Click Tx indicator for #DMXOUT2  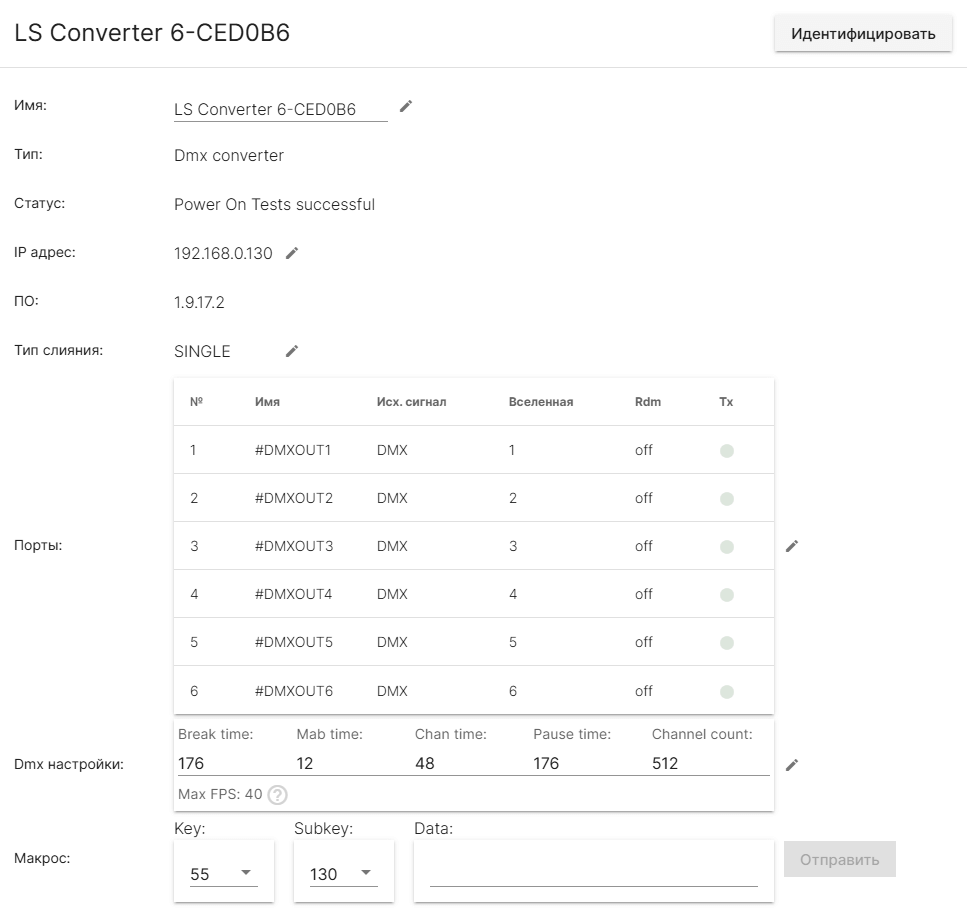[x=727, y=499]
